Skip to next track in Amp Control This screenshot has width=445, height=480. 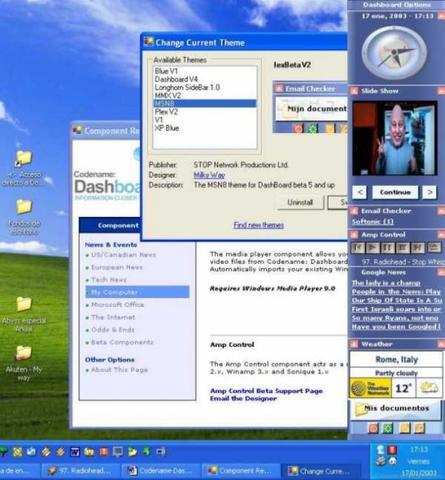418,248
